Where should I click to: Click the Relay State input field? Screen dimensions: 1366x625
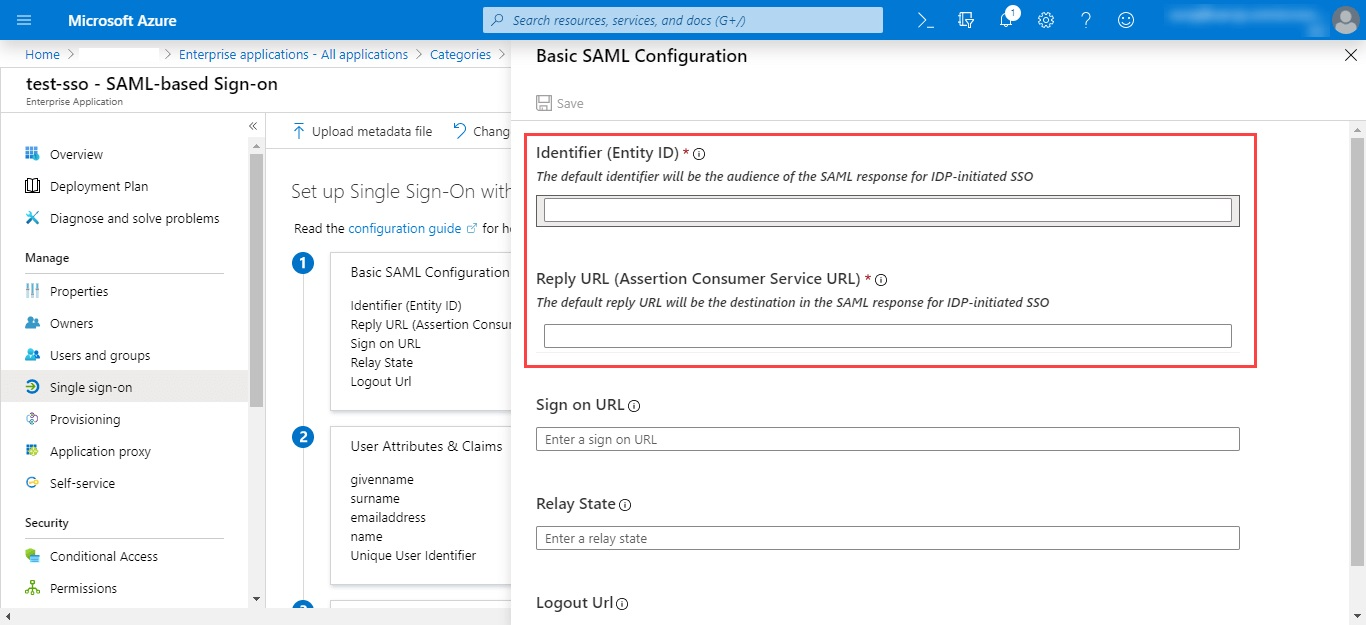888,538
